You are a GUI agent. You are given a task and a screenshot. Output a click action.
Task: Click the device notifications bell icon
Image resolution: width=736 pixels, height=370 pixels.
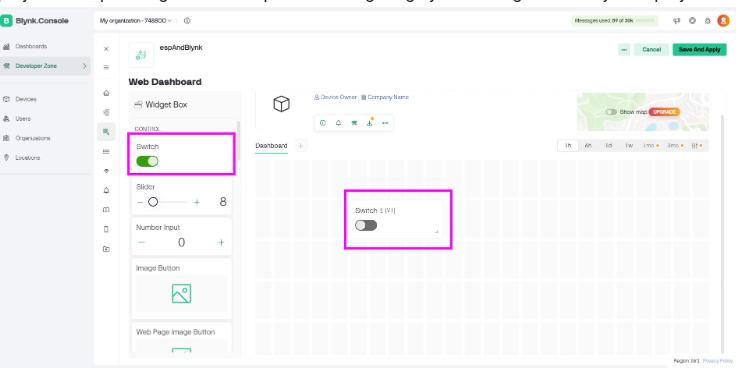pyautogui.click(x=338, y=123)
